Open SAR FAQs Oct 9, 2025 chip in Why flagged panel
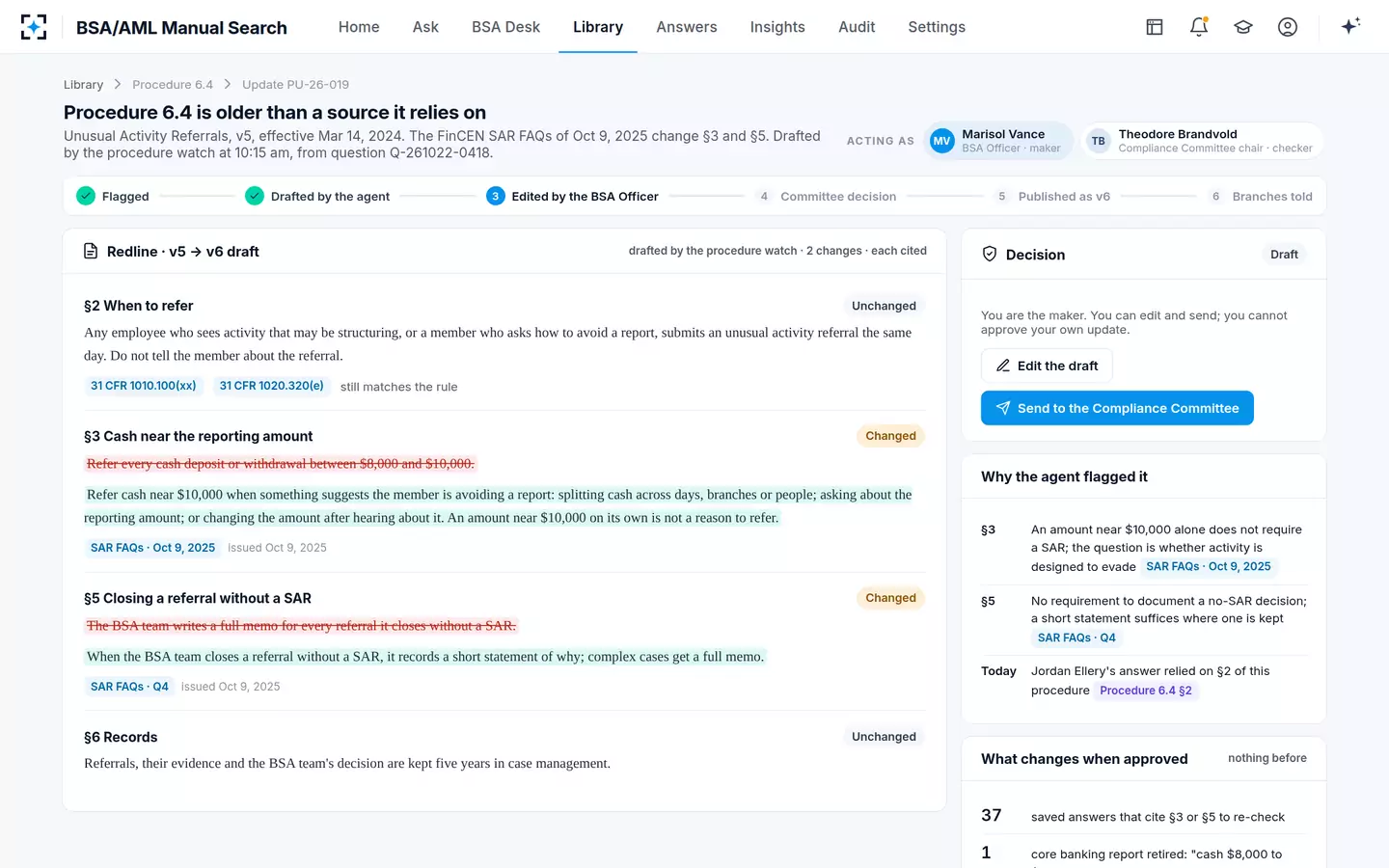This screenshot has height=868, width=1389. point(1209,566)
